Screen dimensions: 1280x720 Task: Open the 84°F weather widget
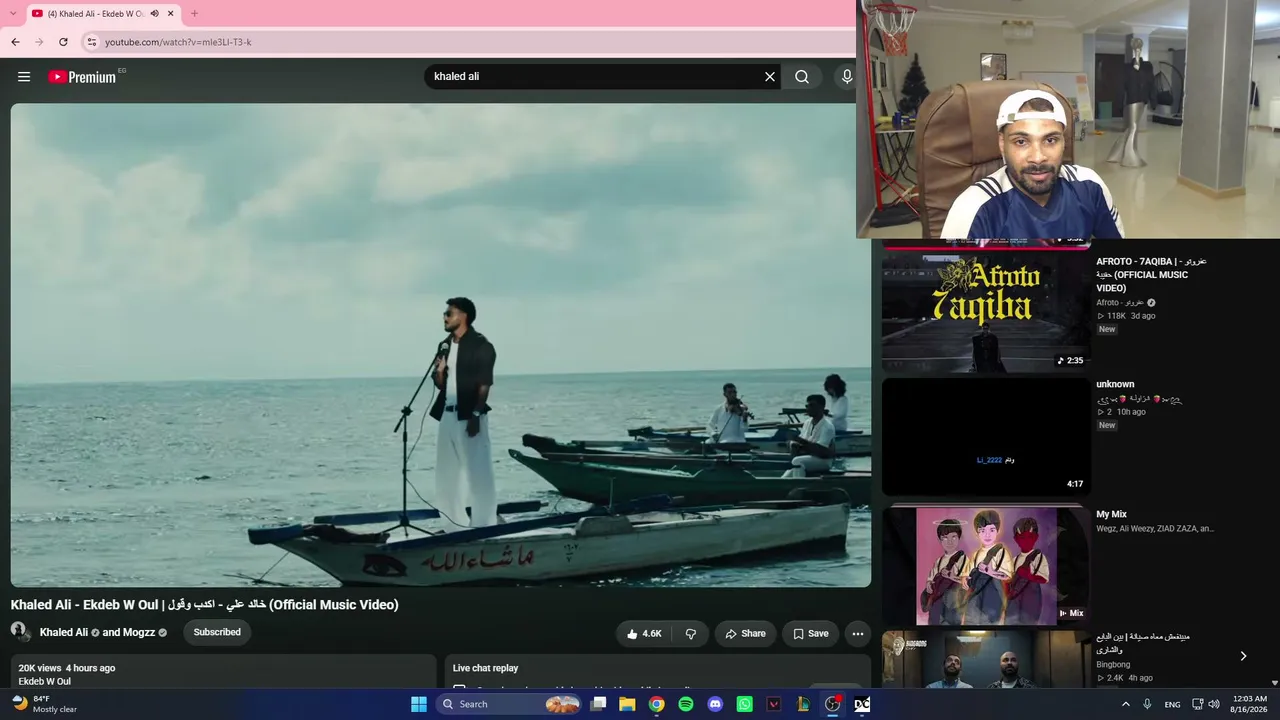[45, 704]
